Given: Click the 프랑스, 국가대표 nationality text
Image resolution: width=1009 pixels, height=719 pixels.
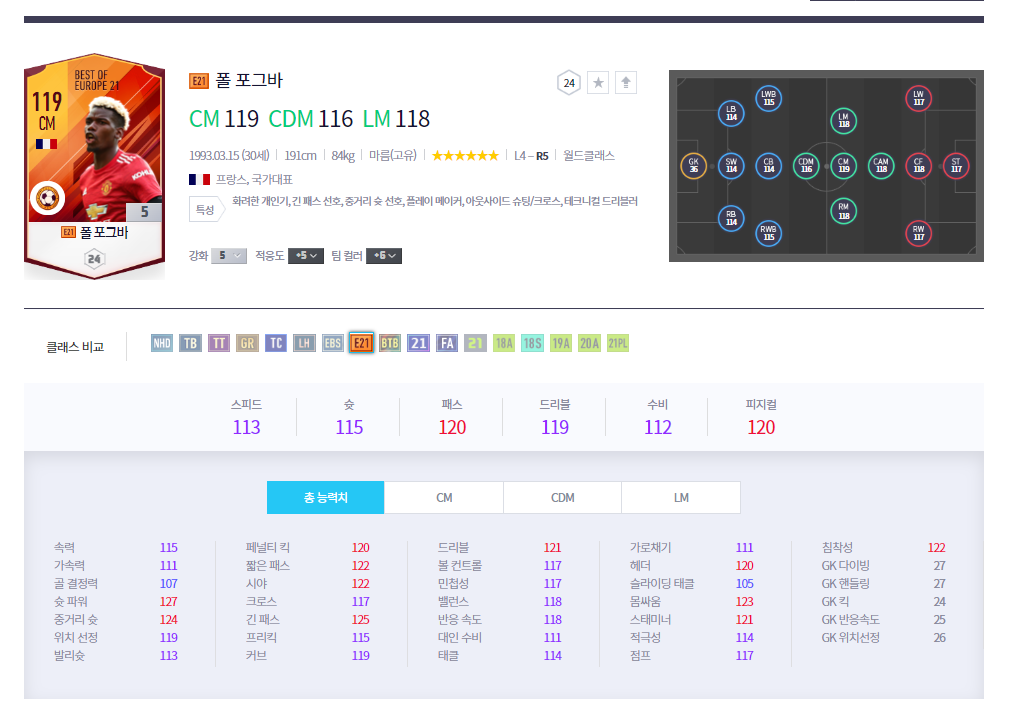Looking at the screenshot, I should coord(254,179).
